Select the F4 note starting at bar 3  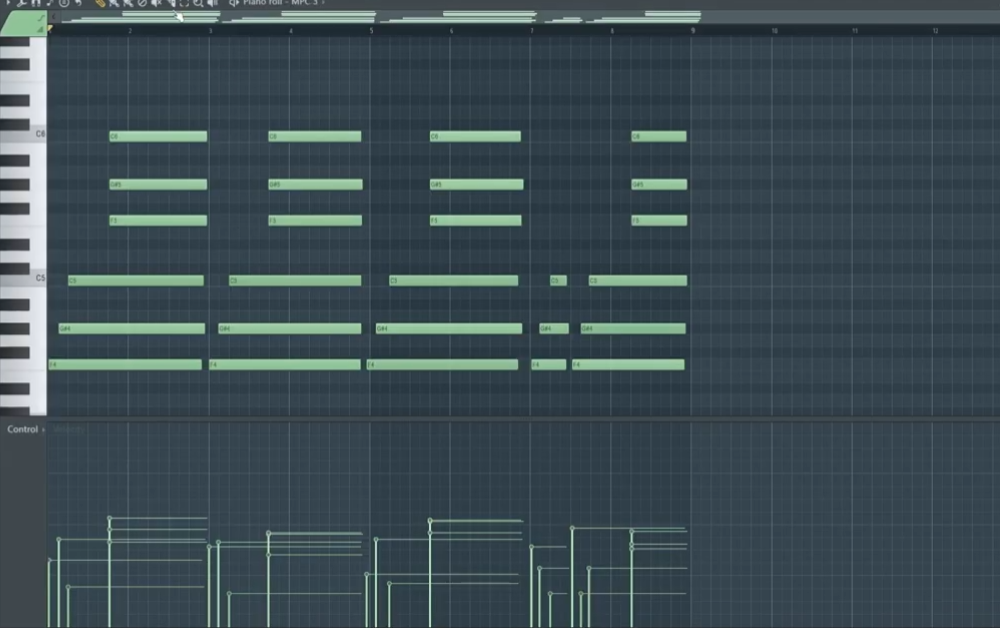coord(284,365)
